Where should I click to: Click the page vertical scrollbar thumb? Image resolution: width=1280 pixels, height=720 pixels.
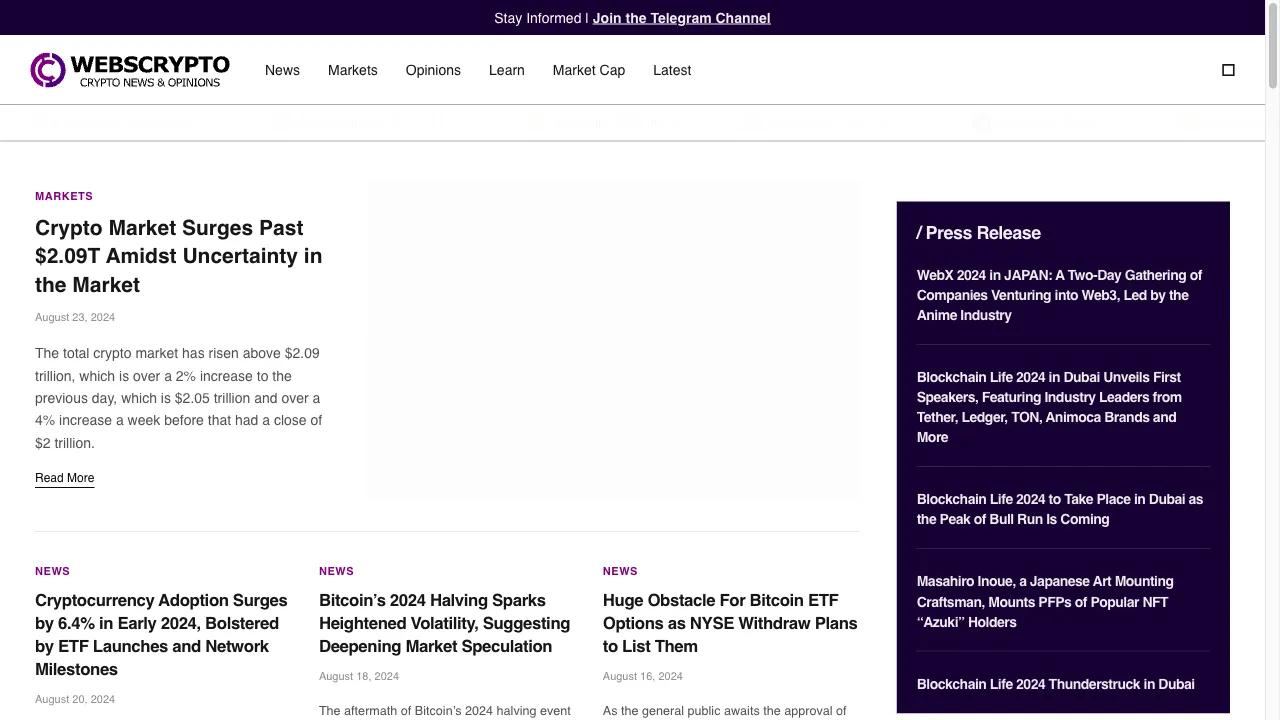1272,45
